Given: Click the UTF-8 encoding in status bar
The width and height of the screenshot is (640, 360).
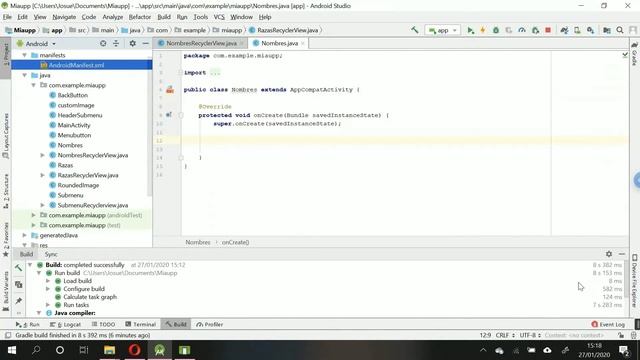Looking at the screenshot, I should click(x=530, y=335).
